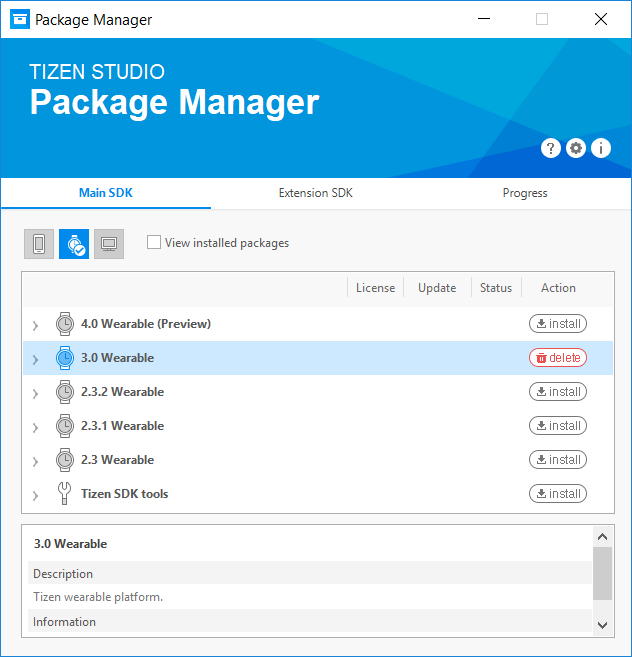Select the TV platform filter icon
Image resolution: width=632 pixels, height=657 pixels.
[x=109, y=244]
